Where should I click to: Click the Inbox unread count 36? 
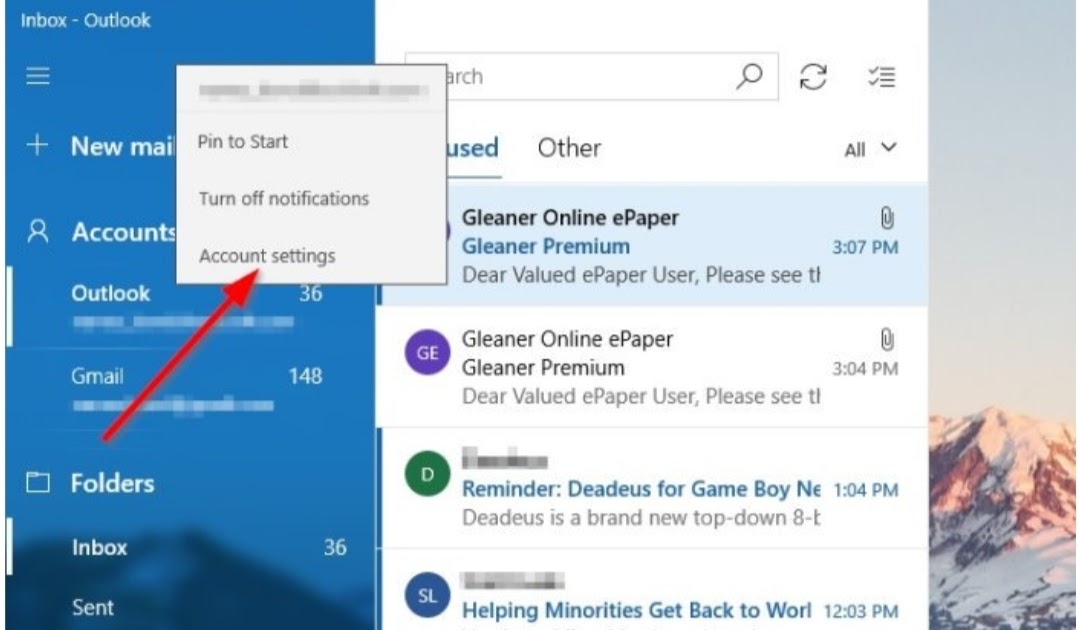click(335, 547)
